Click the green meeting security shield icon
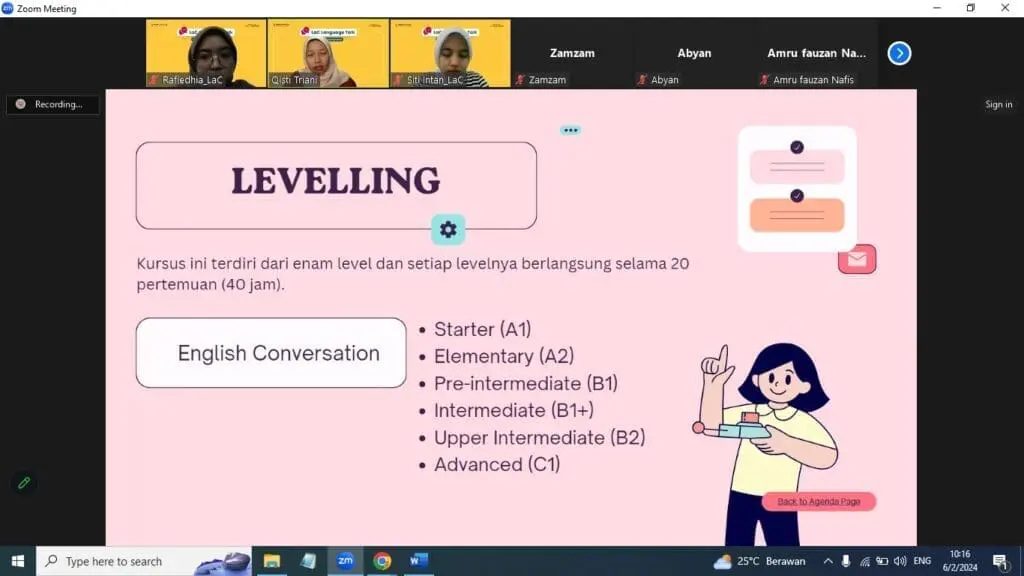1024x576 pixels. click(x=22, y=482)
